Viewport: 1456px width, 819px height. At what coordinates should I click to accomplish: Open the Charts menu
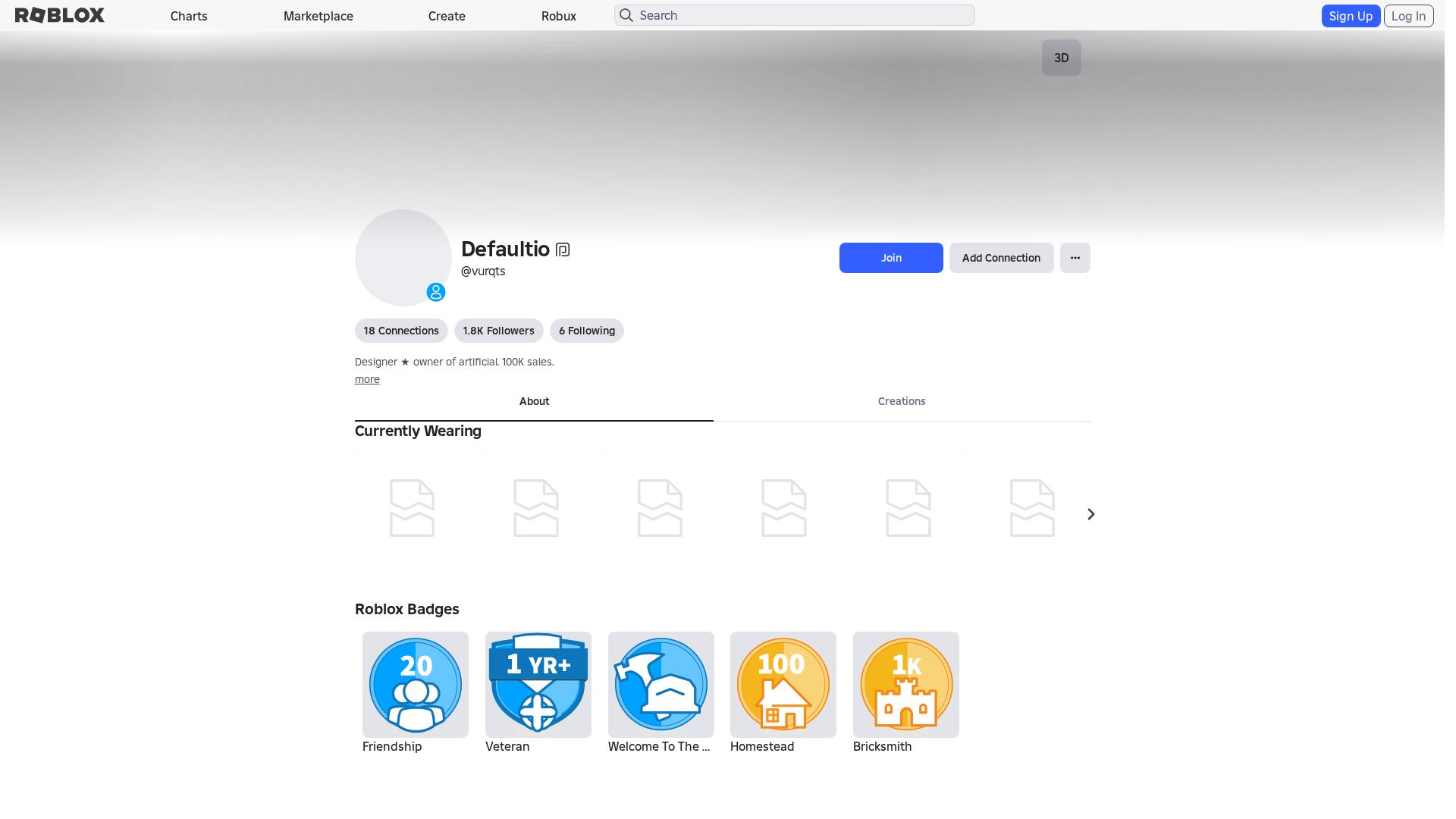189,16
